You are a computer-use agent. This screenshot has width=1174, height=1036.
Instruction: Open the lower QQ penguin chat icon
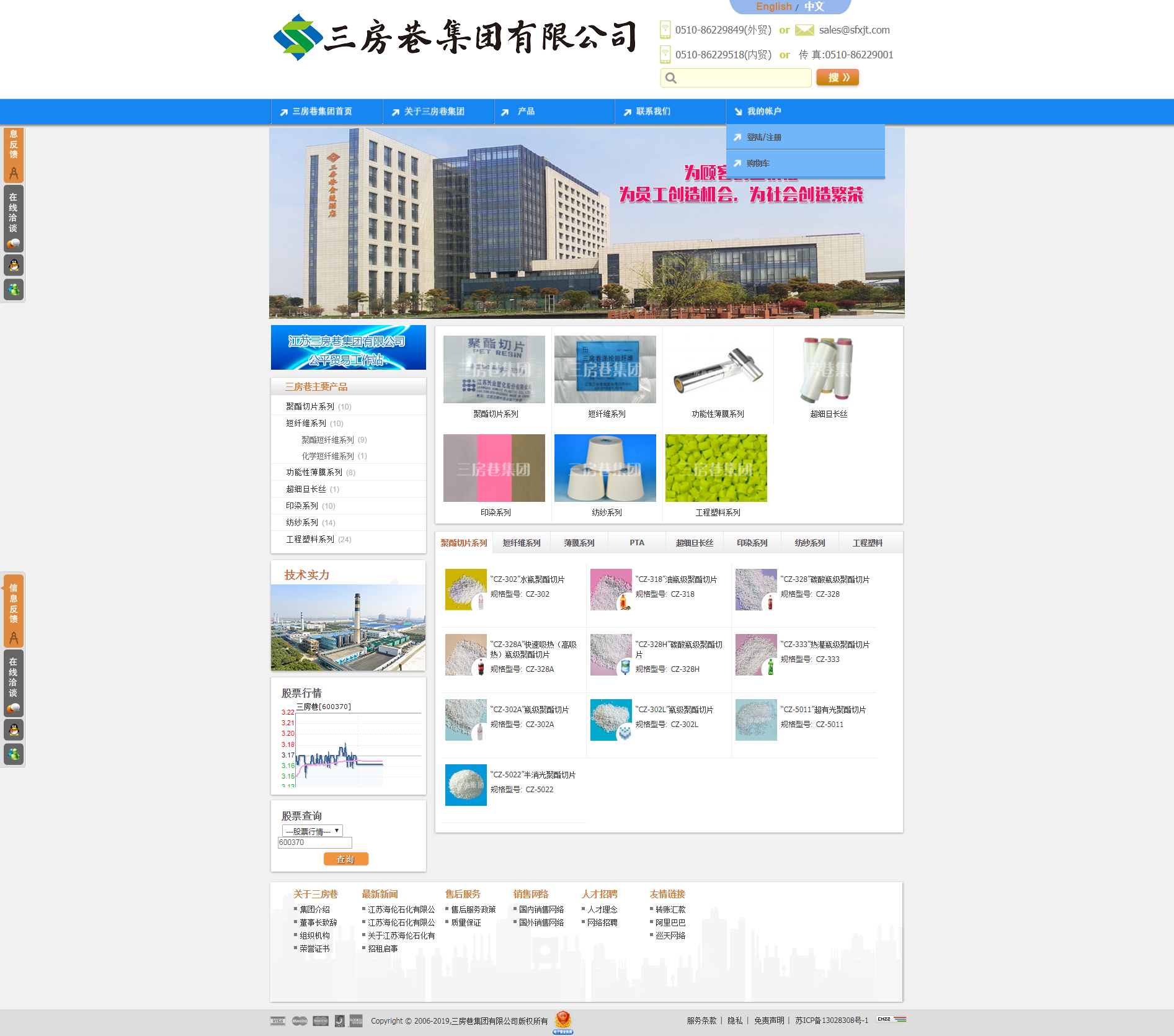tap(14, 730)
